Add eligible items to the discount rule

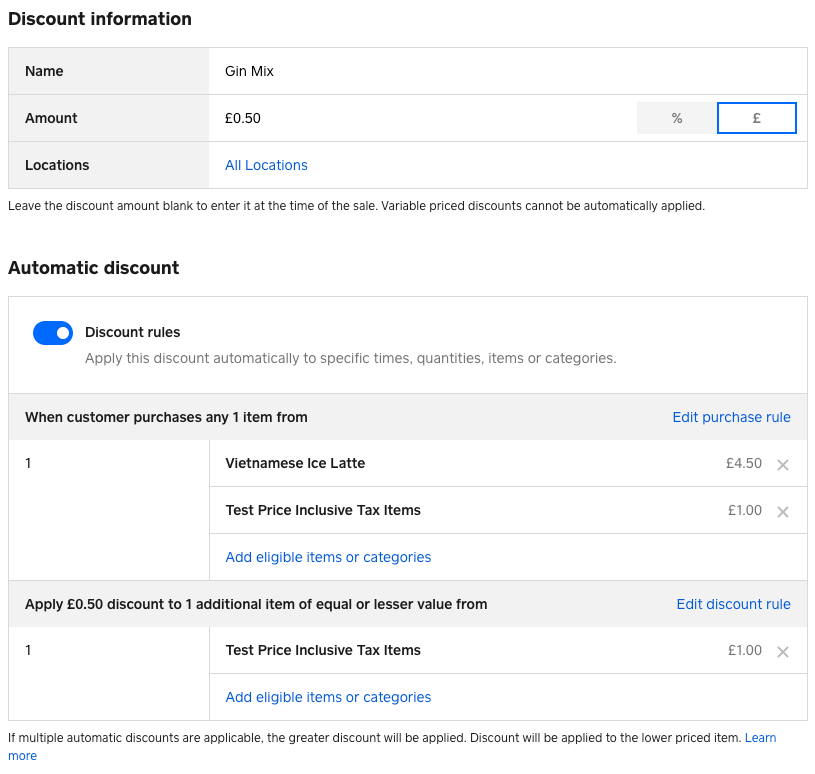(328, 697)
